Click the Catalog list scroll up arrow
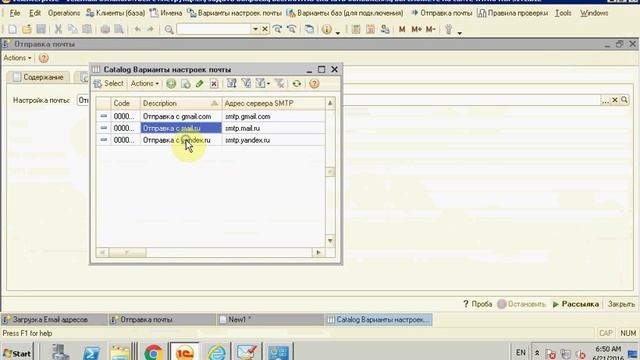Screen dimensions: 640x360 pos(330,103)
